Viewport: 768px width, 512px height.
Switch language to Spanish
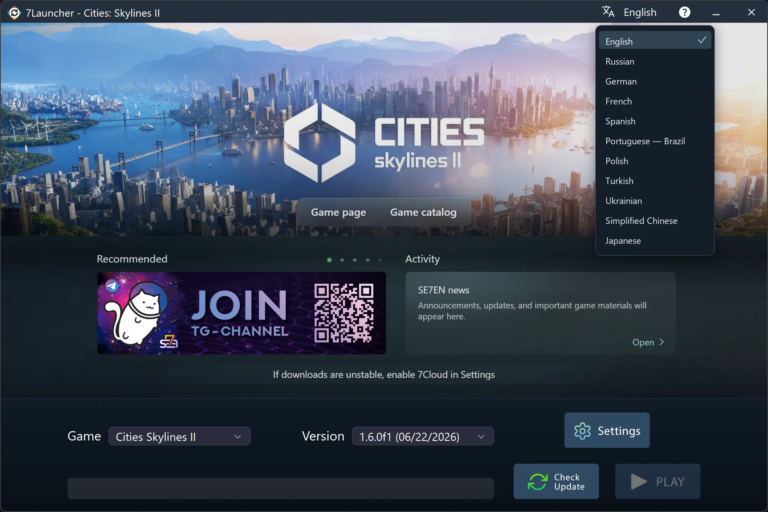(655, 121)
